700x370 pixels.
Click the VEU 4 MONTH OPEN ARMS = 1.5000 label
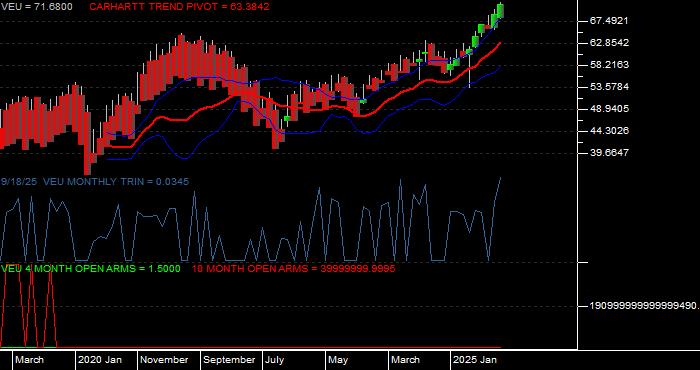[x=91, y=269]
